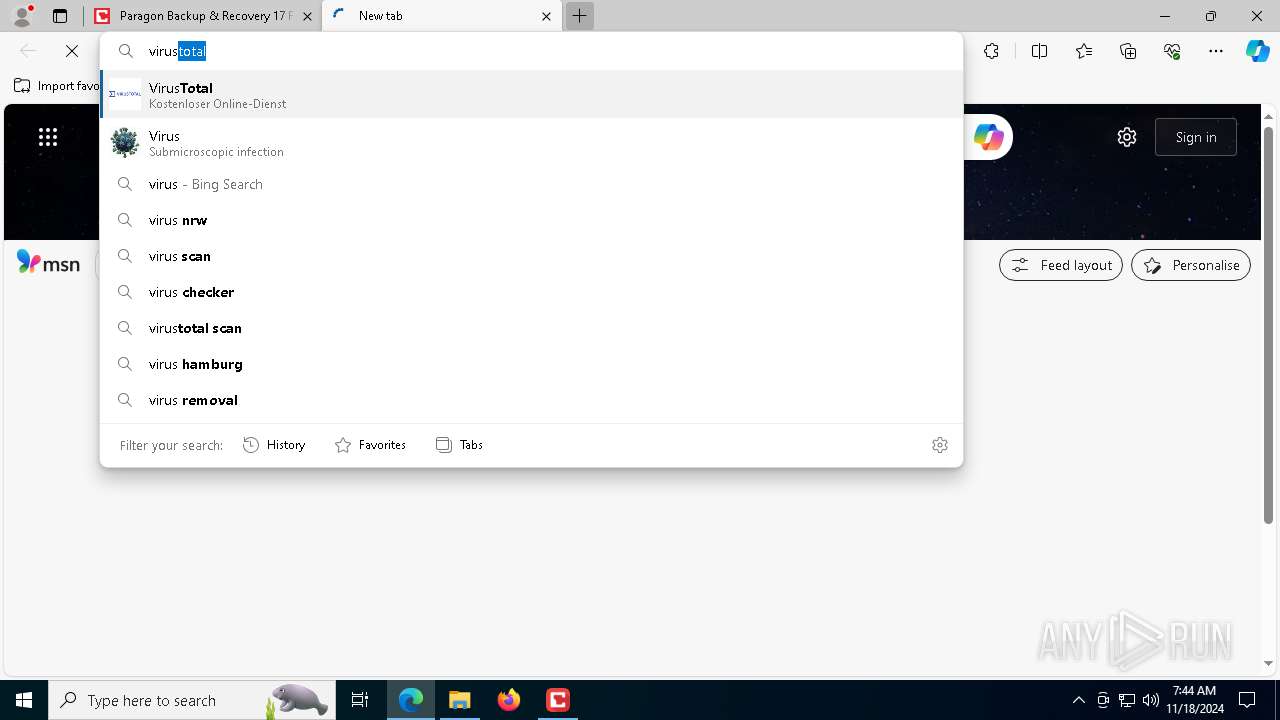Filter search by Favorites

[370, 445]
